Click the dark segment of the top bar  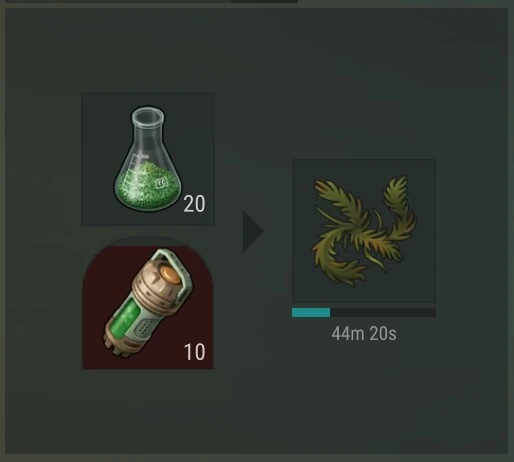tap(264, 1)
